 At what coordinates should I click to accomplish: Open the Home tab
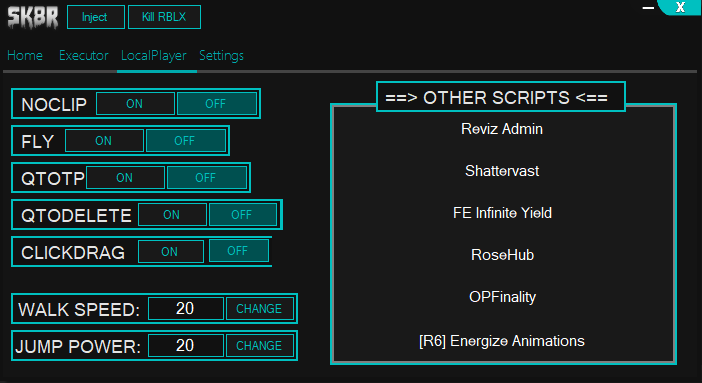[x=25, y=56]
